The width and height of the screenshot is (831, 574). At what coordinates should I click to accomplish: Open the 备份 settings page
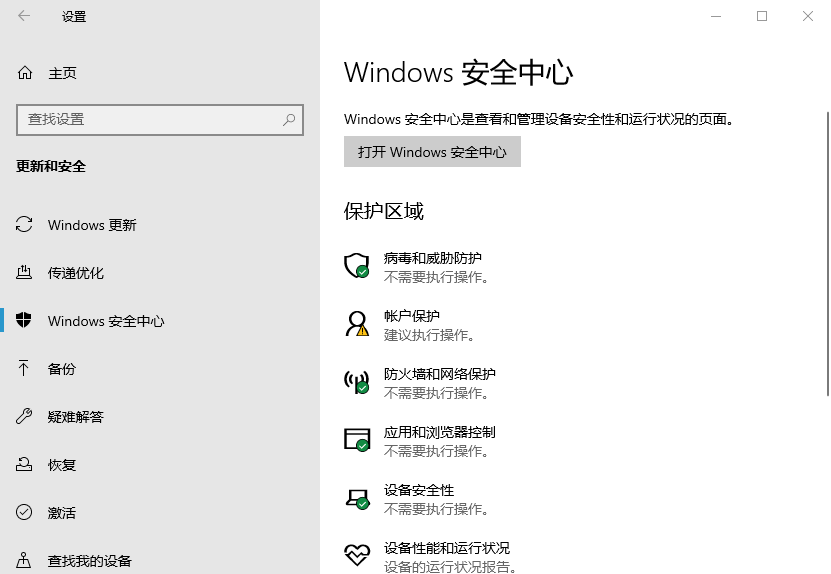(x=160, y=368)
